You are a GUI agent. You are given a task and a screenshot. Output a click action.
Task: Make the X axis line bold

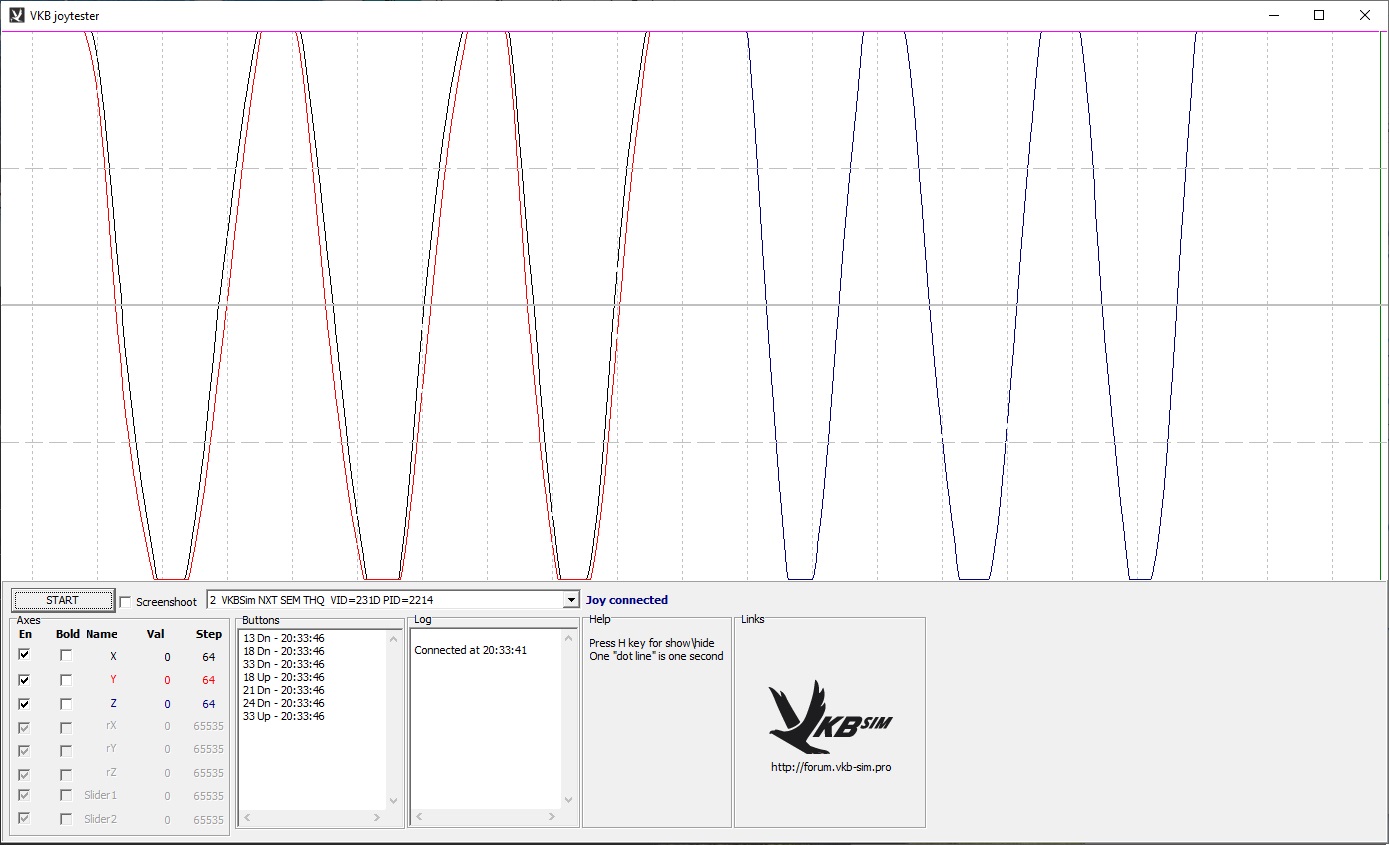point(66,655)
